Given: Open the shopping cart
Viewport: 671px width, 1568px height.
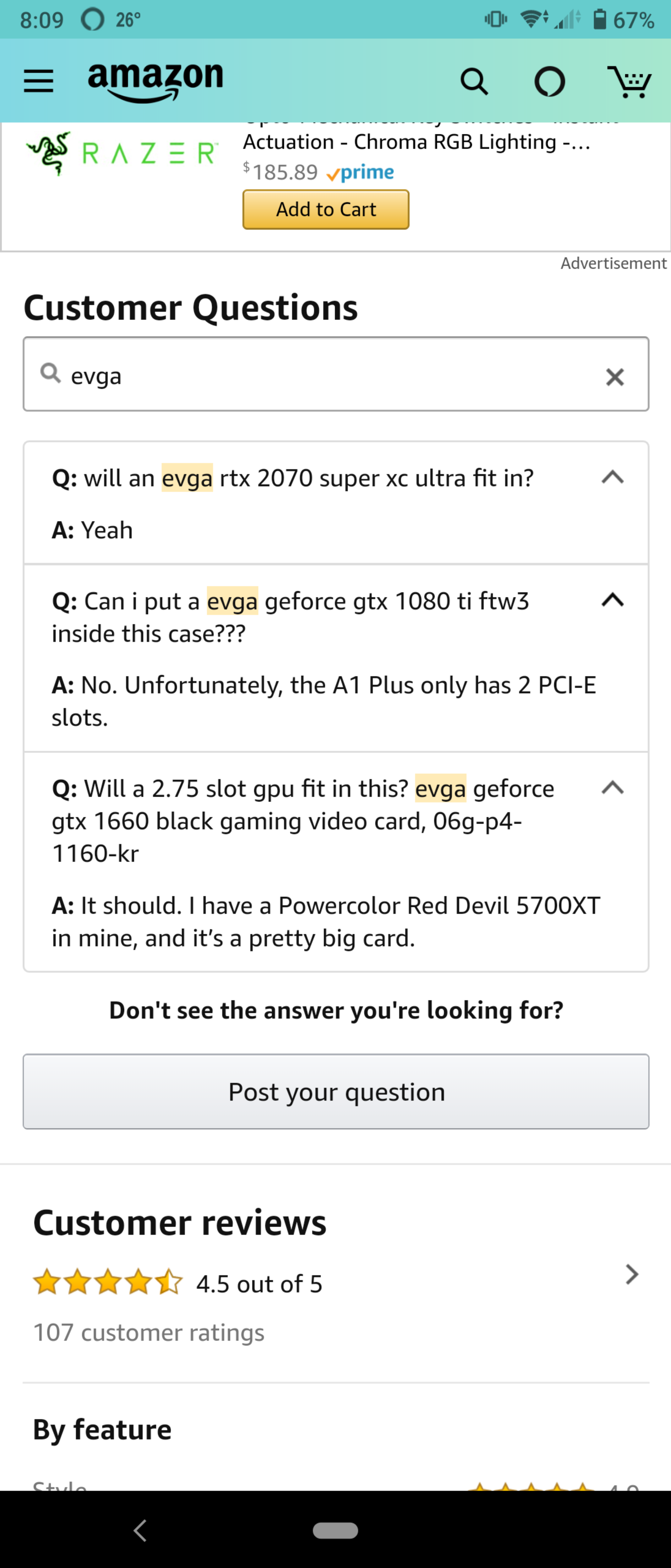Looking at the screenshot, I should 629,82.
